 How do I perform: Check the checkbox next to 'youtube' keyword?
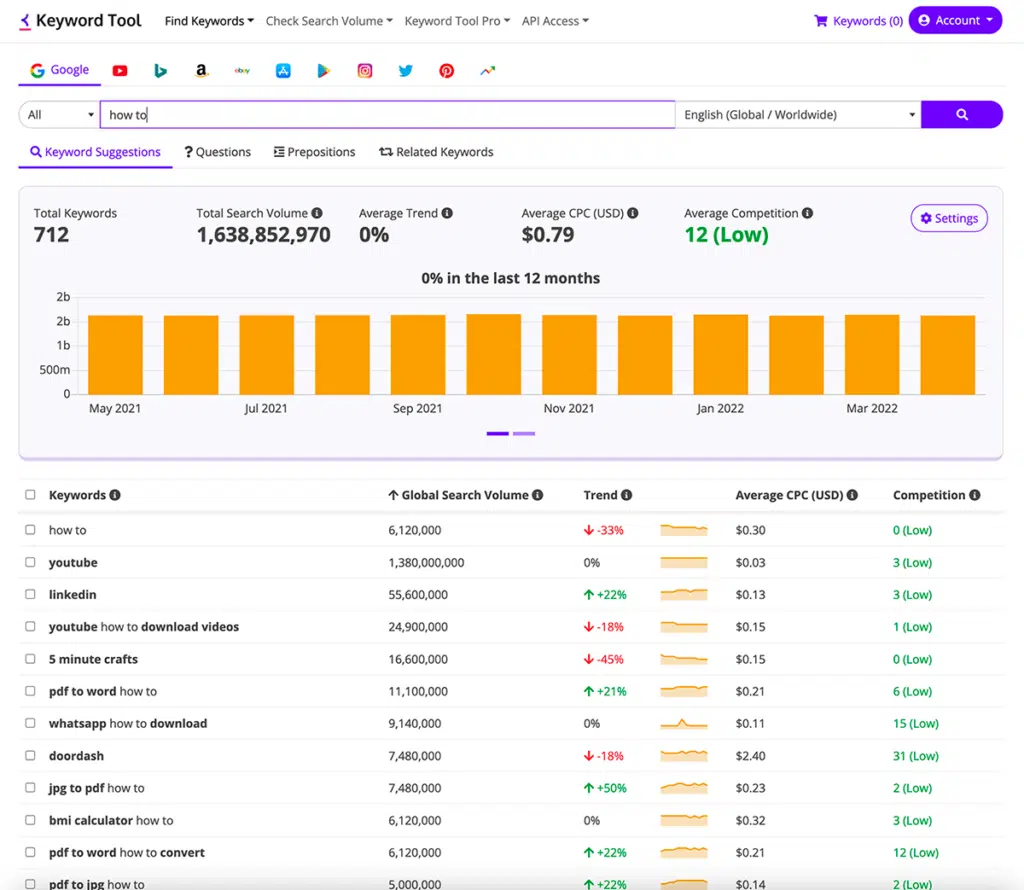(x=30, y=562)
